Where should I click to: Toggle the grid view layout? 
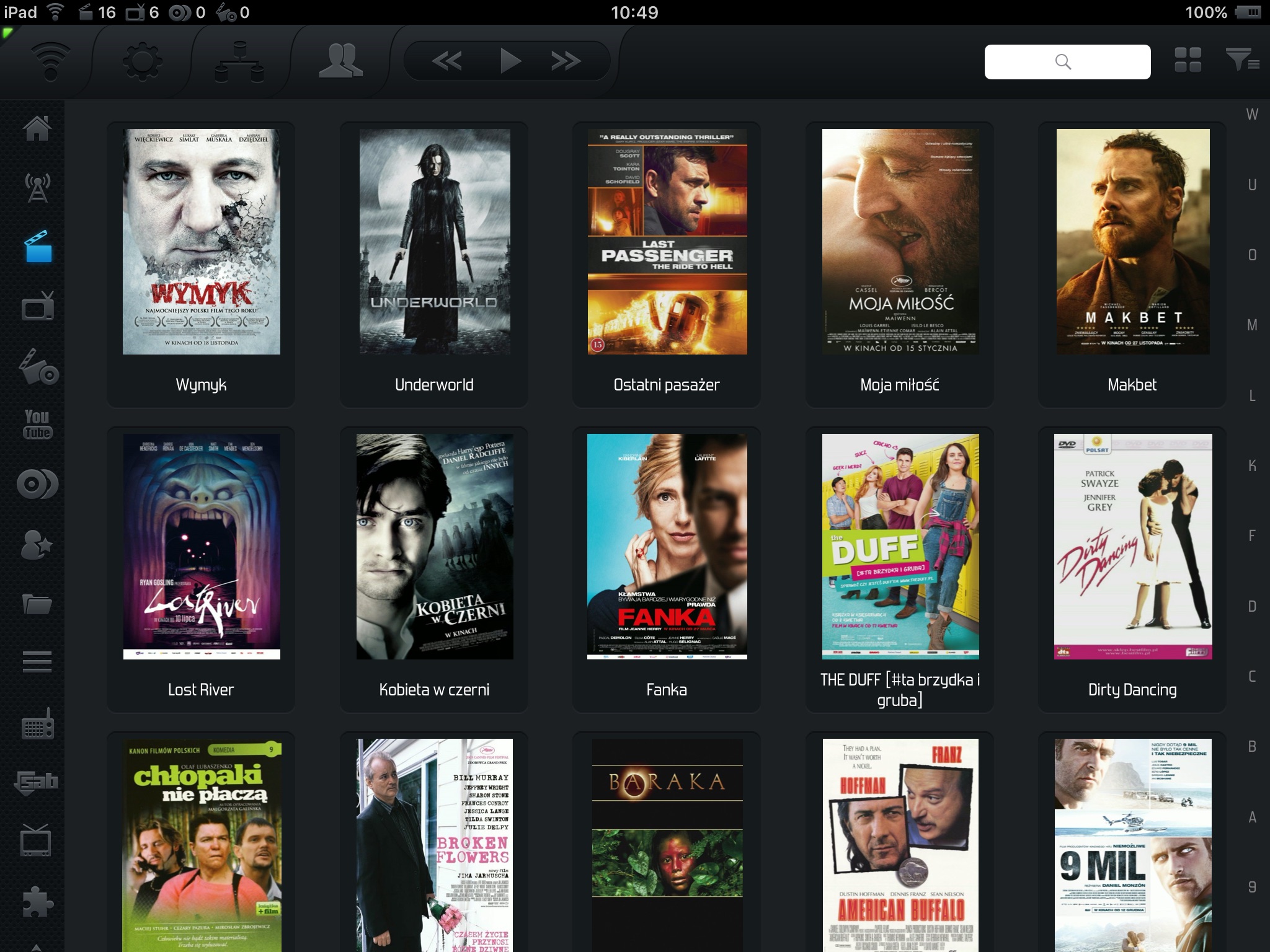click(x=1188, y=61)
